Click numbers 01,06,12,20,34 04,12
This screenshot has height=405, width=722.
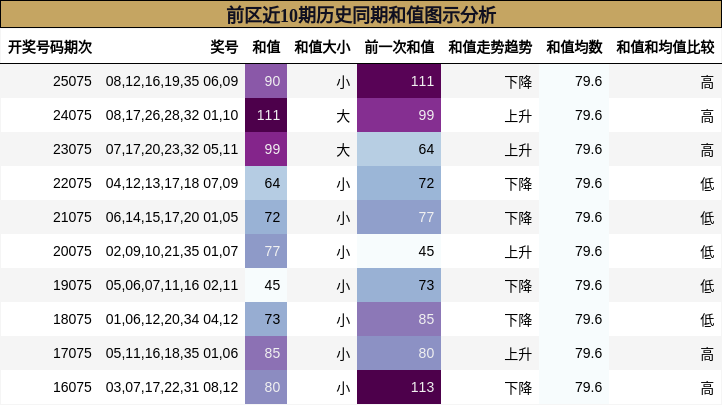[x=172, y=320]
